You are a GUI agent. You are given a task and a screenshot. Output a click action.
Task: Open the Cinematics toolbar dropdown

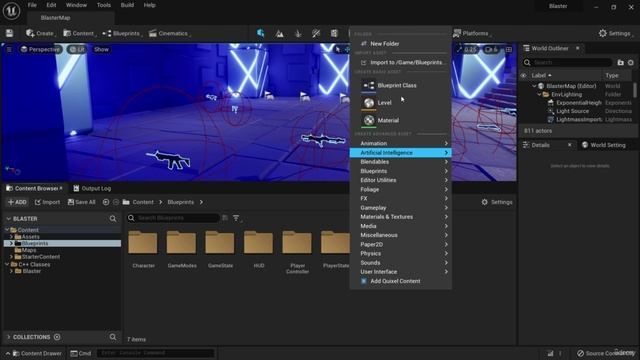169,33
